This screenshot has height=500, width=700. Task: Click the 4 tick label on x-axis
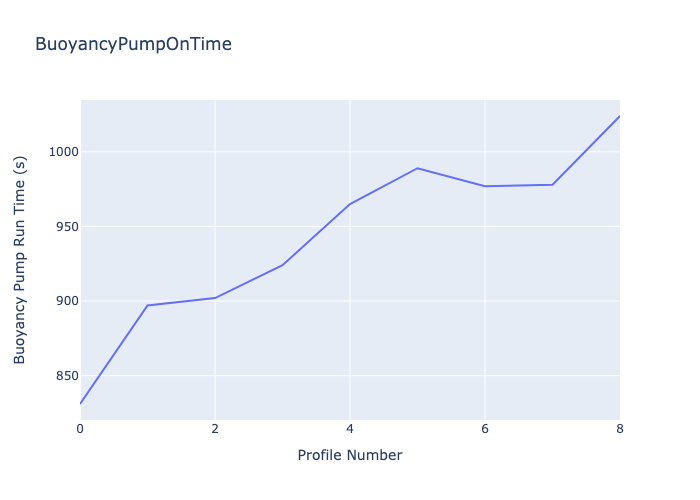tap(350, 428)
